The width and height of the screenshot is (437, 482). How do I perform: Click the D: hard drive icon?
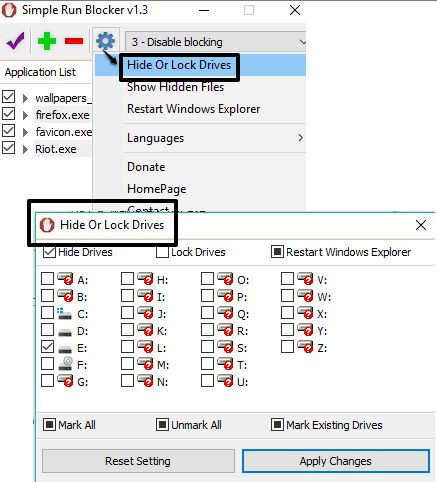click(65, 332)
